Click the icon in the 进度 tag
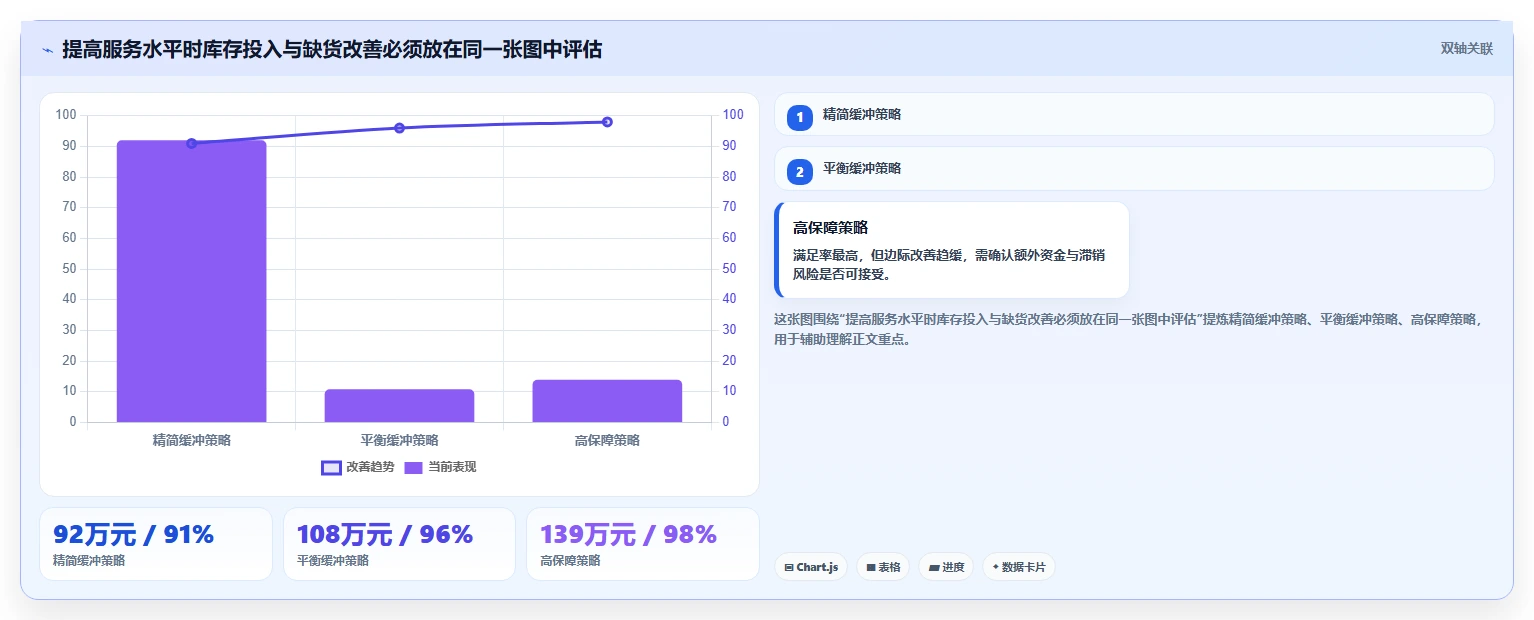Screen dimensions: 1534x620 point(934,567)
